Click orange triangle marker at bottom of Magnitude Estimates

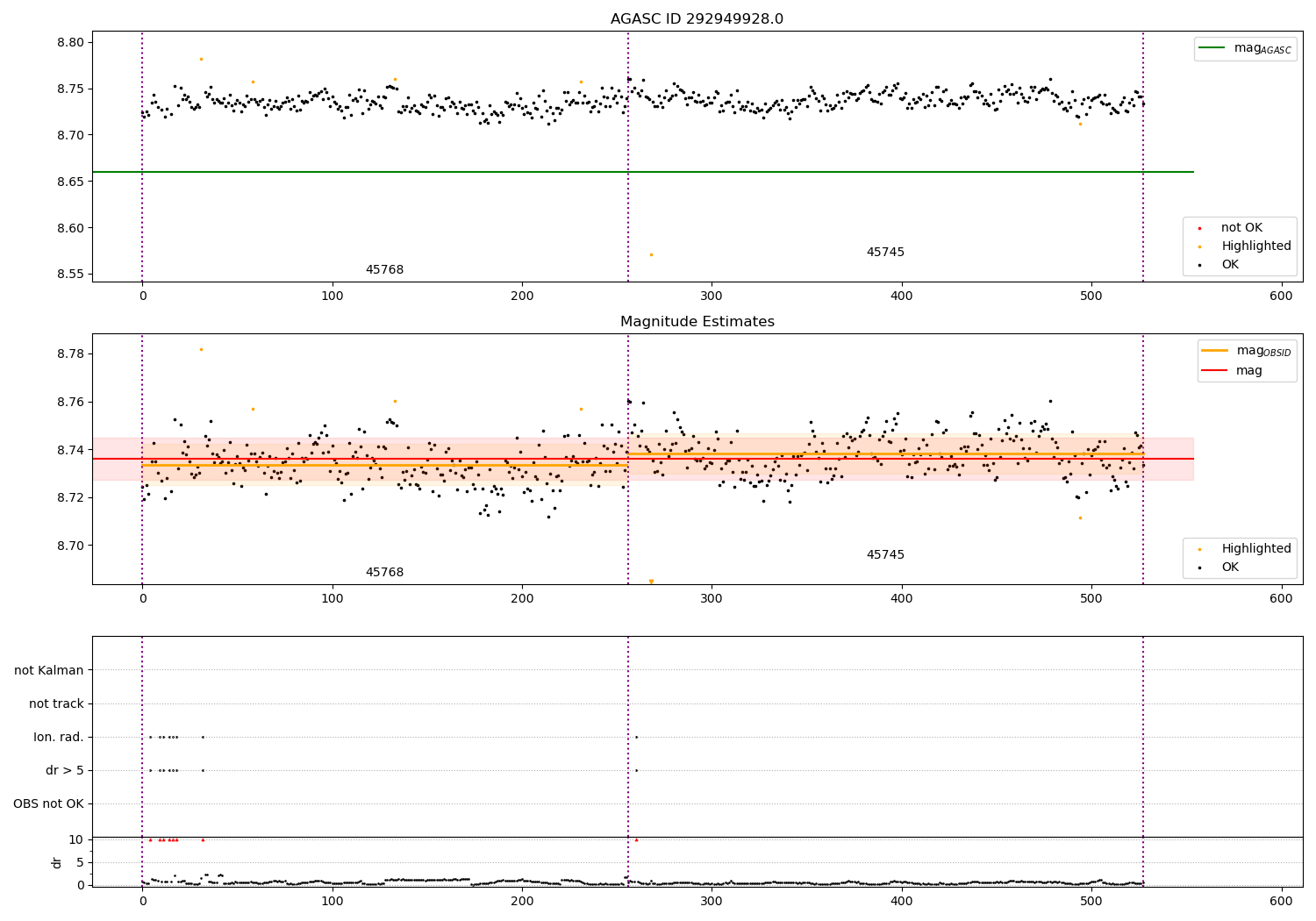[x=651, y=582]
